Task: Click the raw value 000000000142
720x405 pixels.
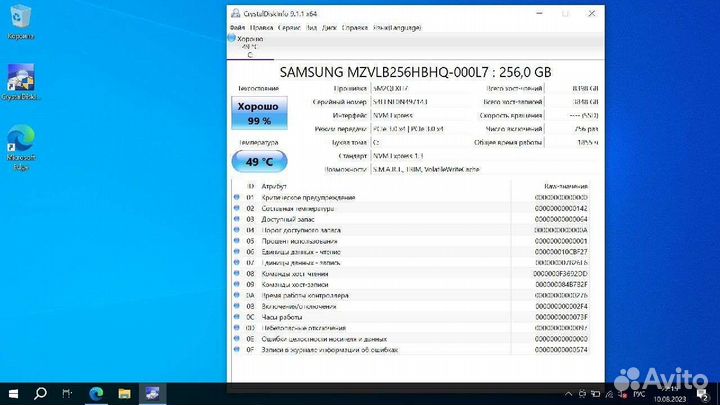Action: pyautogui.click(x=561, y=208)
